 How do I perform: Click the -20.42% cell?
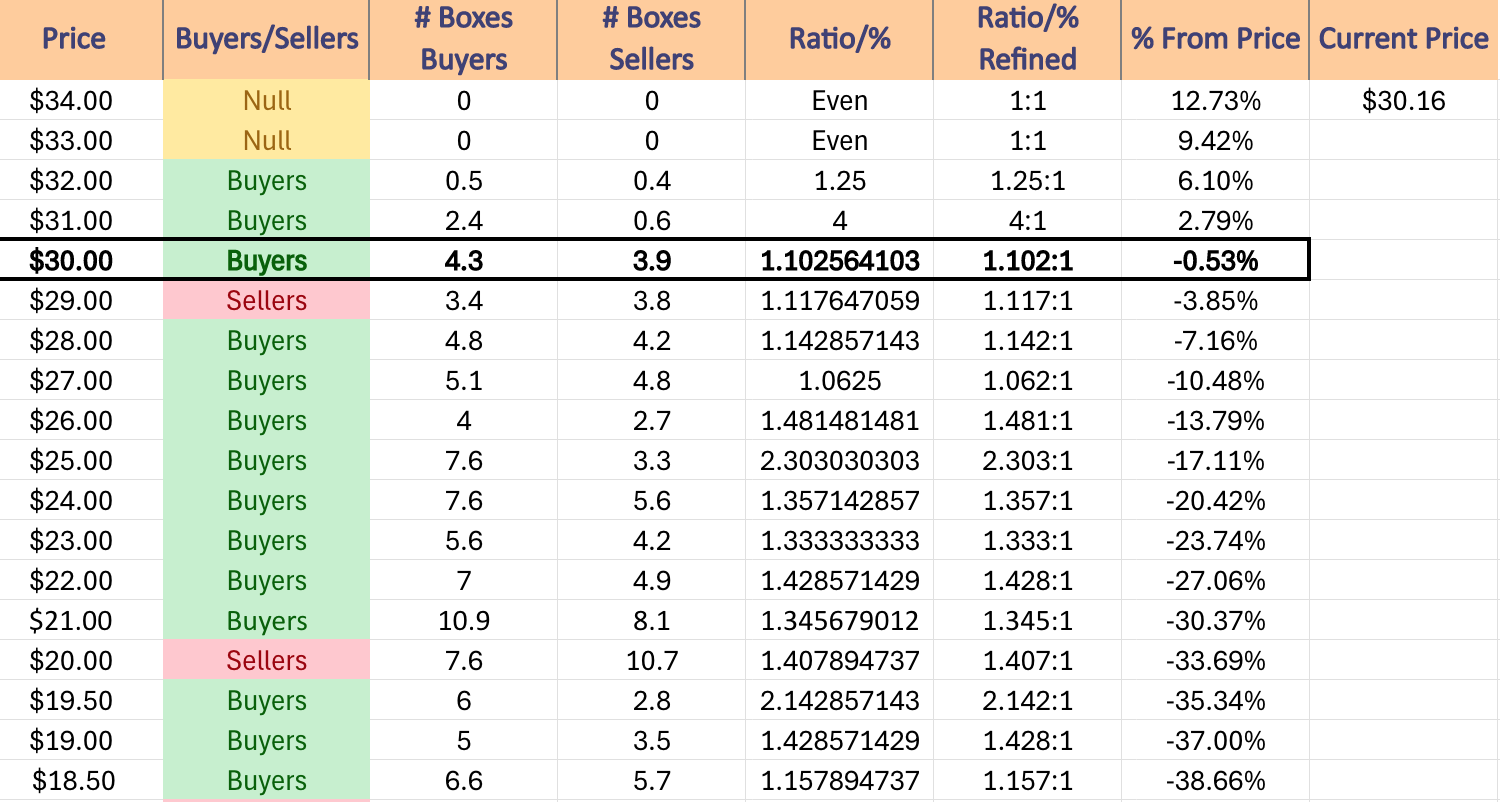pos(1215,500)
